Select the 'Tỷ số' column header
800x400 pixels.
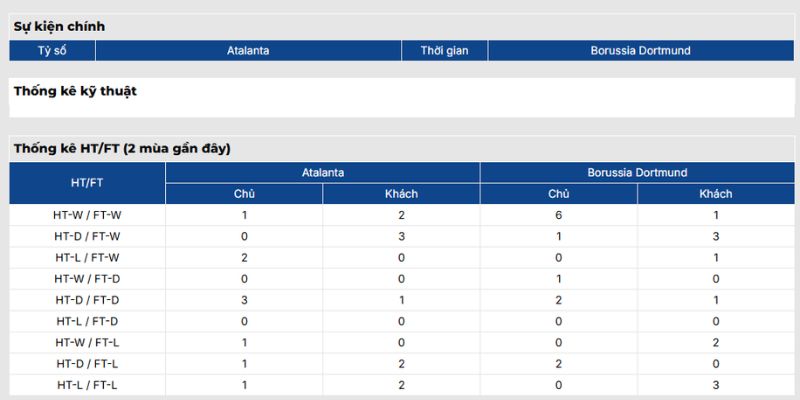(x=52, y=50)
